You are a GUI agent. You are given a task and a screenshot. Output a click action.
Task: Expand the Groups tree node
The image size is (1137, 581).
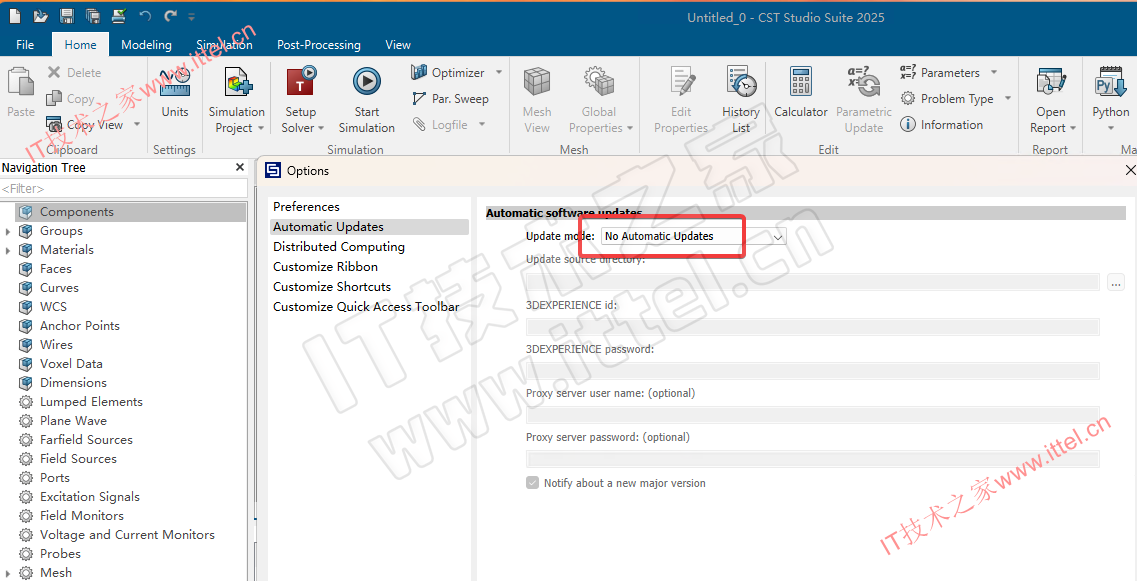(x=8, y=231)
